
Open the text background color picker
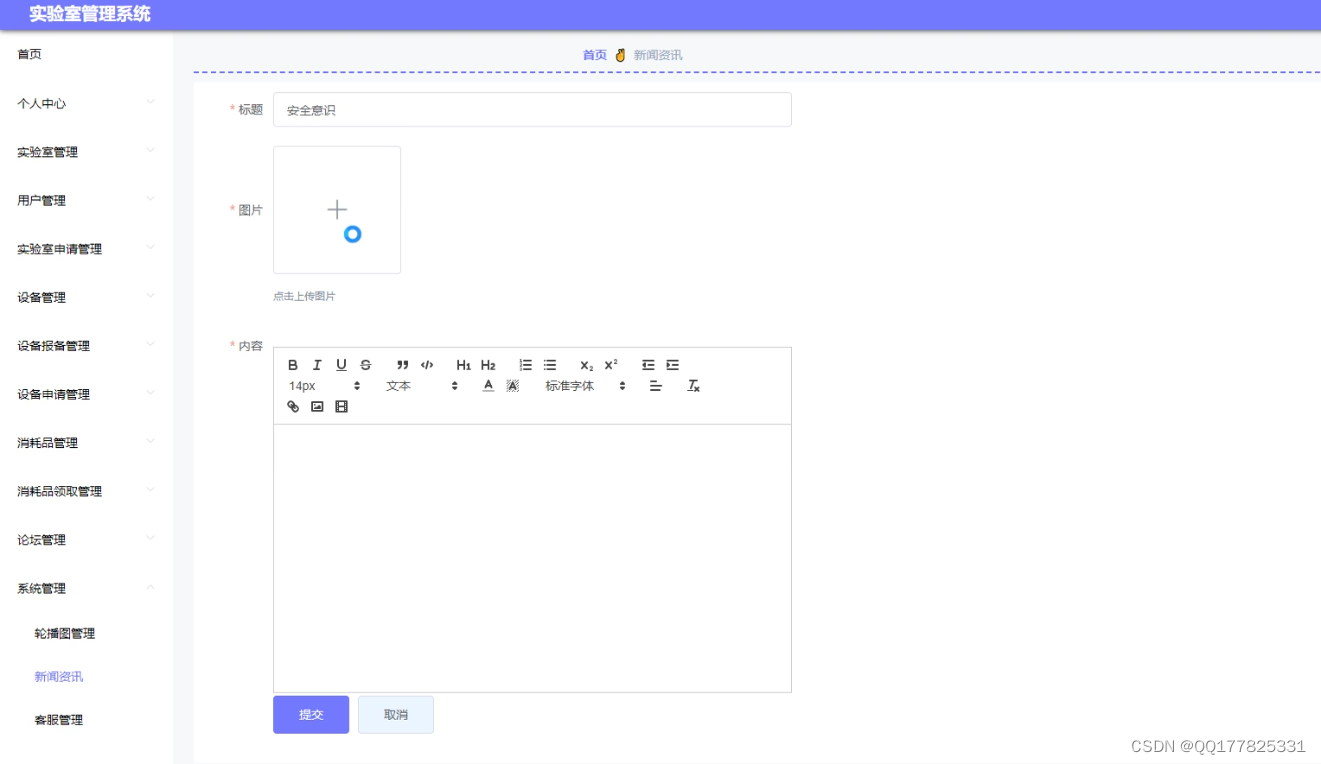tap(513, 386)
